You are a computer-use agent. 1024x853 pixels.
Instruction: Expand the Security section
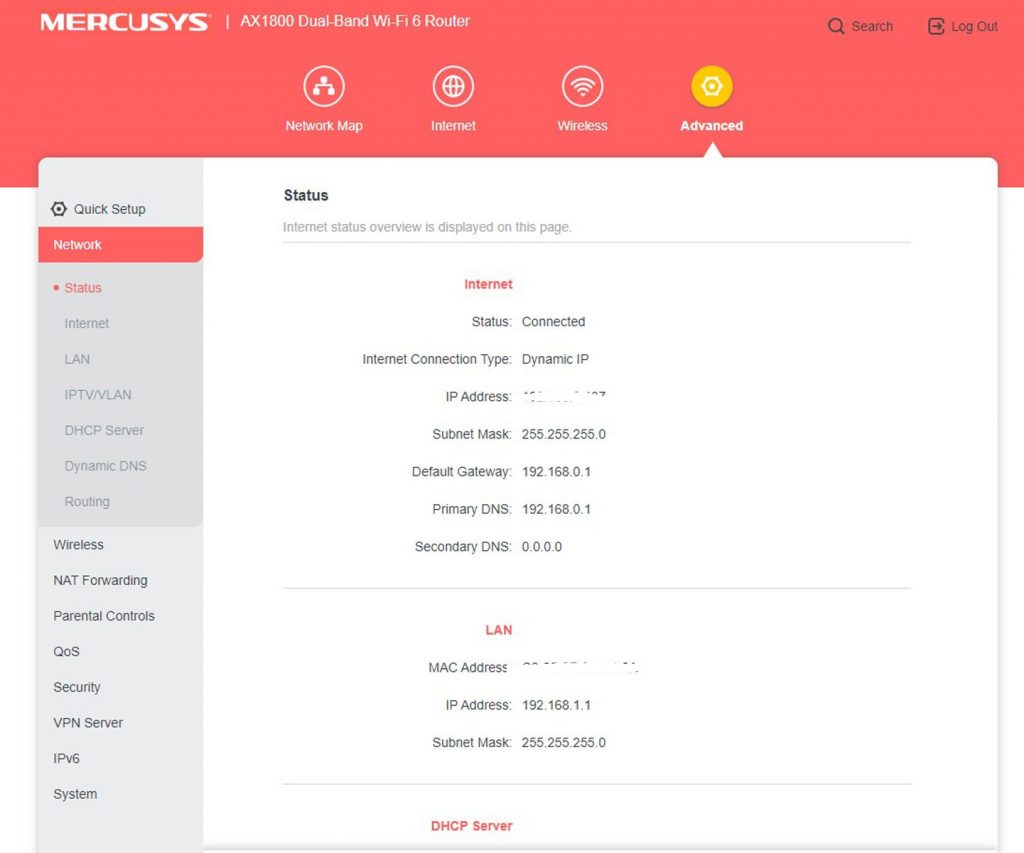tap(77, 687)
